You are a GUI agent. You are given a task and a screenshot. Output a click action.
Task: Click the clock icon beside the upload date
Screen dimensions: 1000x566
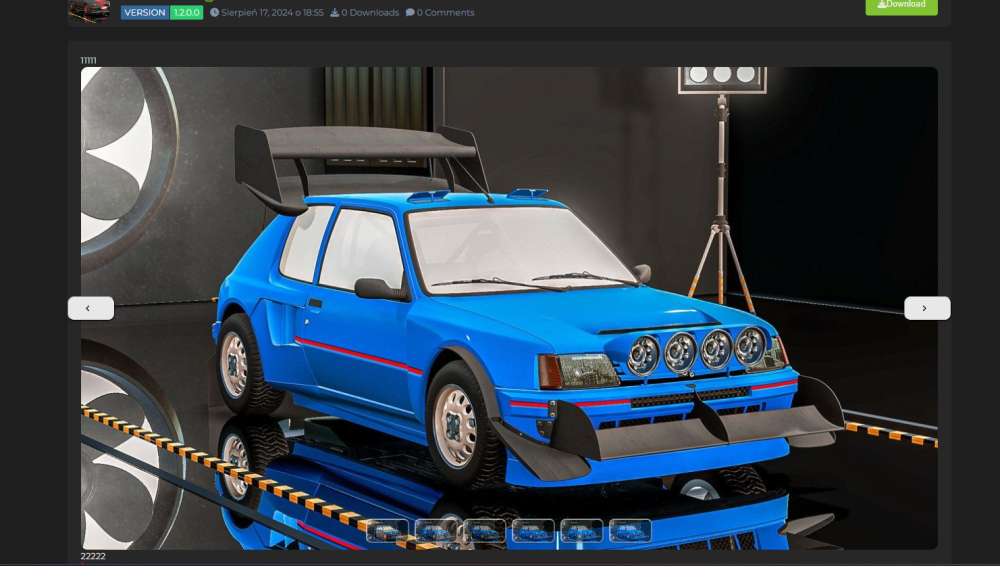click(214, 13)
